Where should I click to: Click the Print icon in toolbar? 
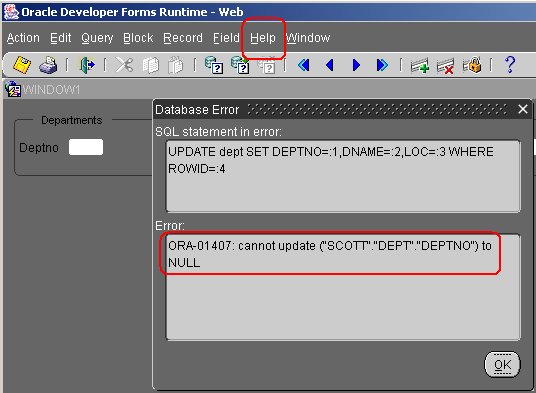pyautogui.click(x=48, y=65)
